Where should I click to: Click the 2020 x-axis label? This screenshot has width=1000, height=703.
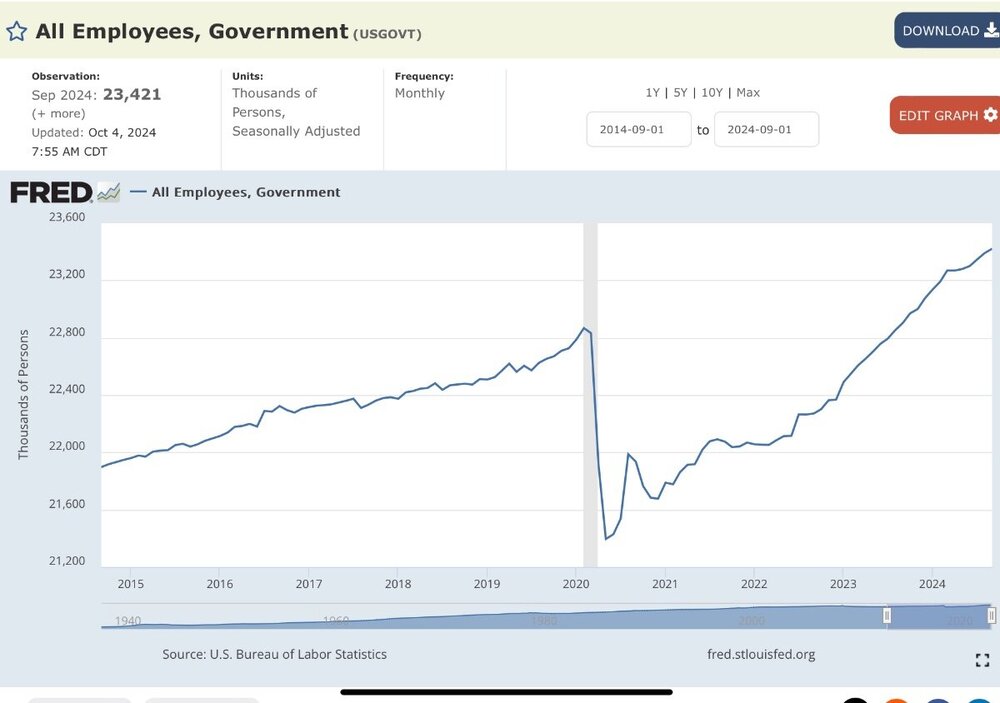(575, 584)
